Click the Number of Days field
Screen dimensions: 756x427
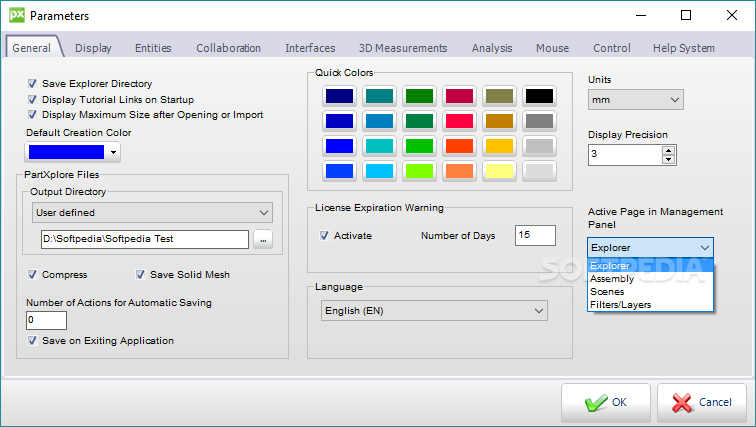pos(535,235)
